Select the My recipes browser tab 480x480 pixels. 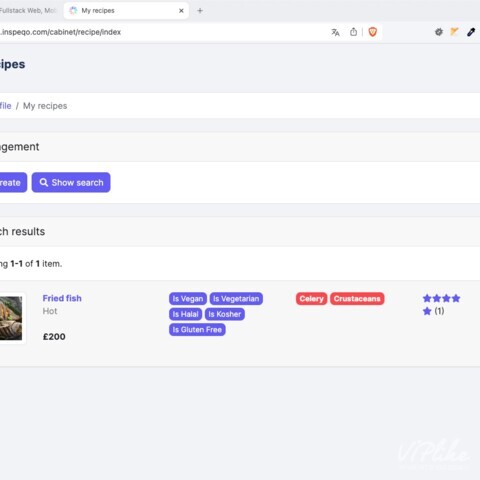(126, 11)
